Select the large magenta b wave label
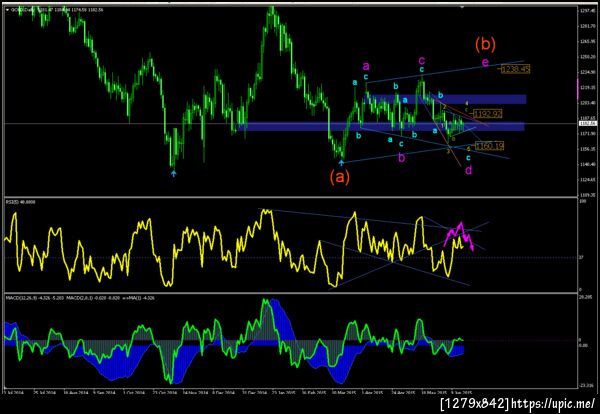Screen dimensions: 600x414 [401, 157]
